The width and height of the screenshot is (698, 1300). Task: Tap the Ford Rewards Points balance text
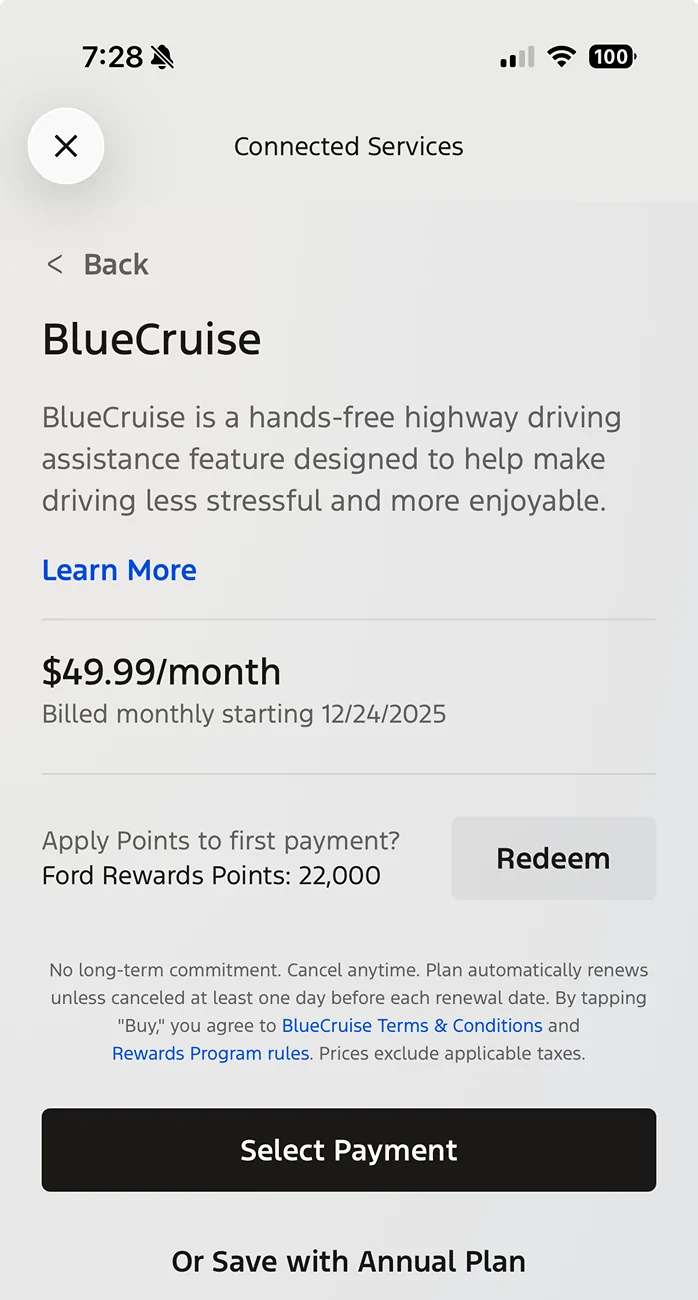coord(210,875)
